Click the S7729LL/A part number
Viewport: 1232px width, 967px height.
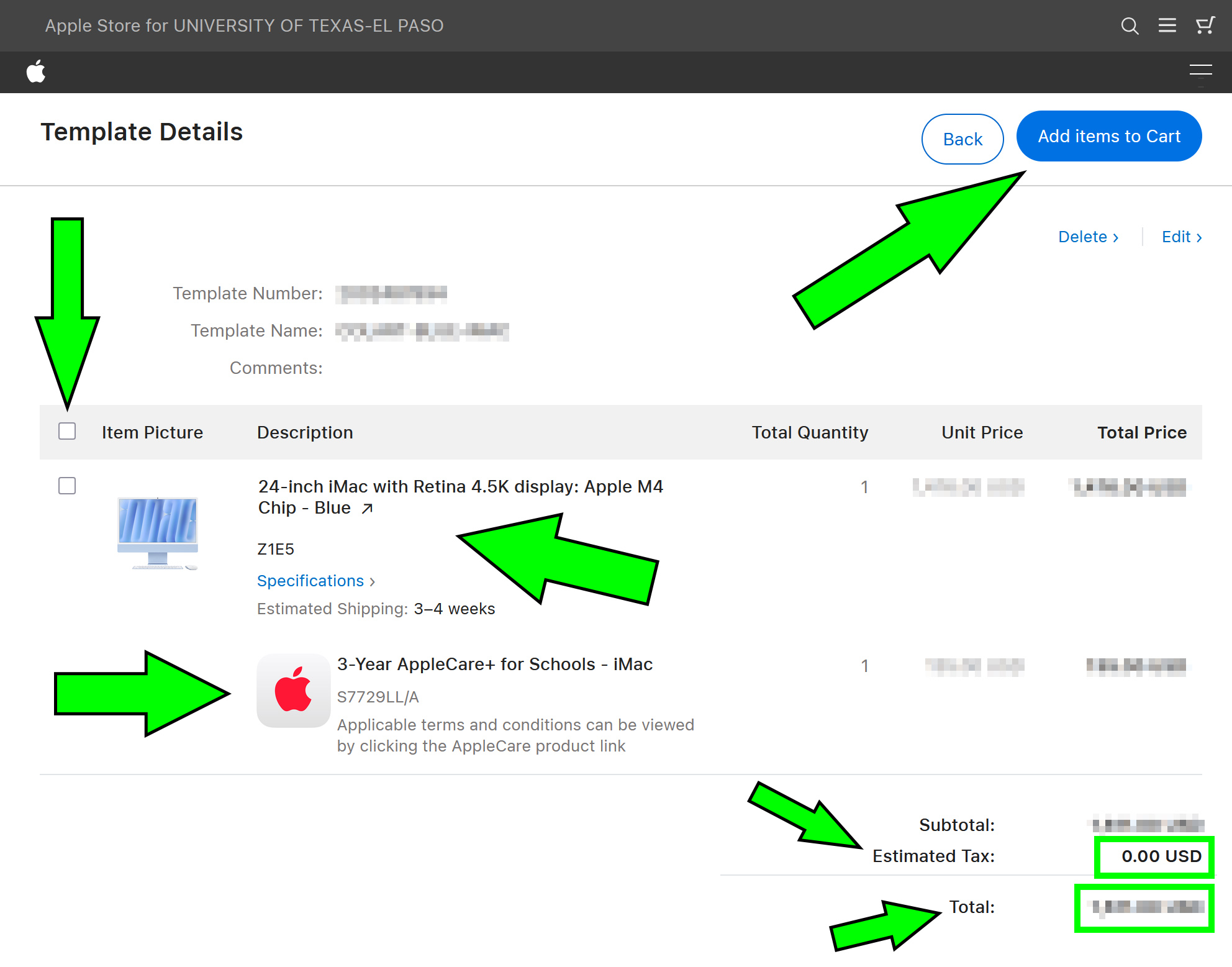(378, 697)
